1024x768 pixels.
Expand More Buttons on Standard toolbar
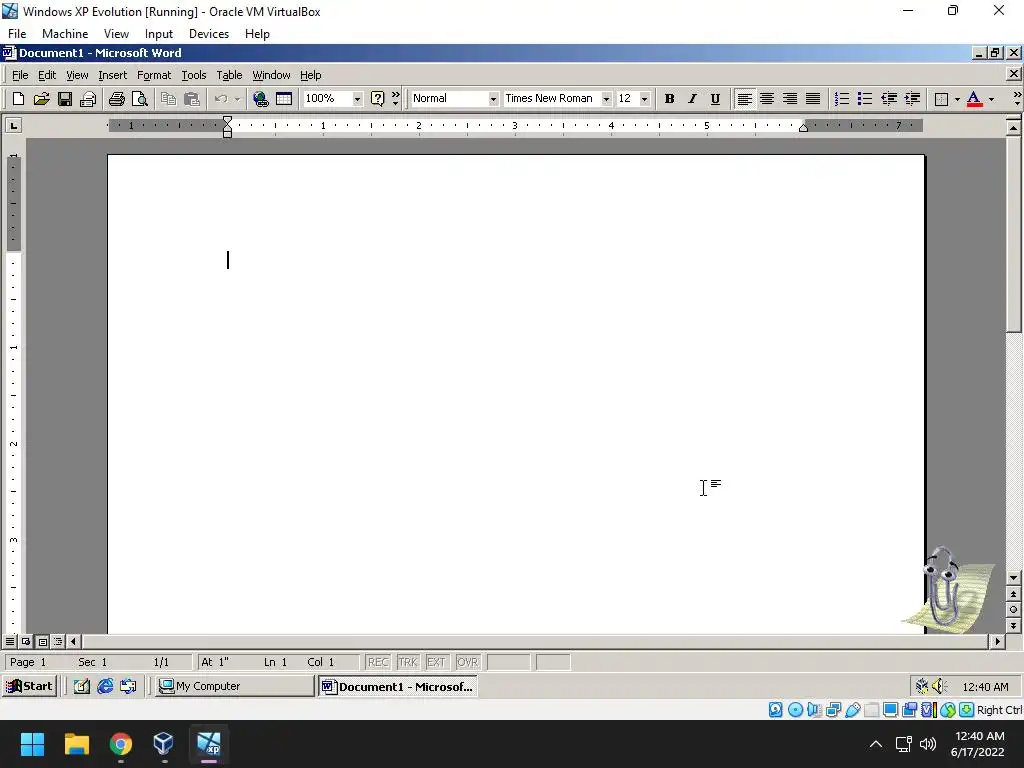[x=395, y=99]
